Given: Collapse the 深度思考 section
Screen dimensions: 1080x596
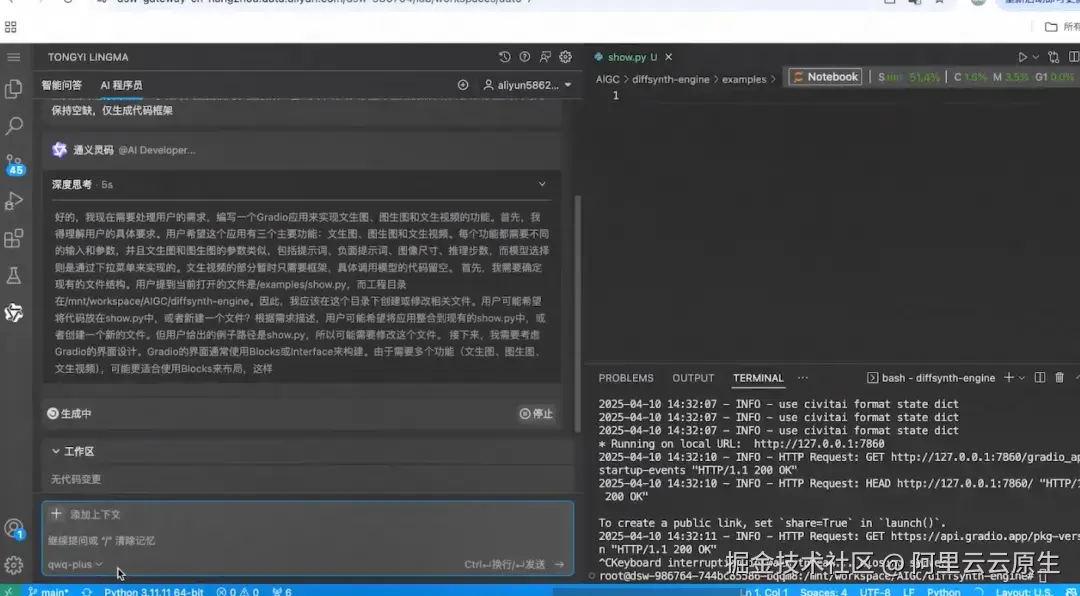Looking at the screenshot, I should tap(541, 184).
